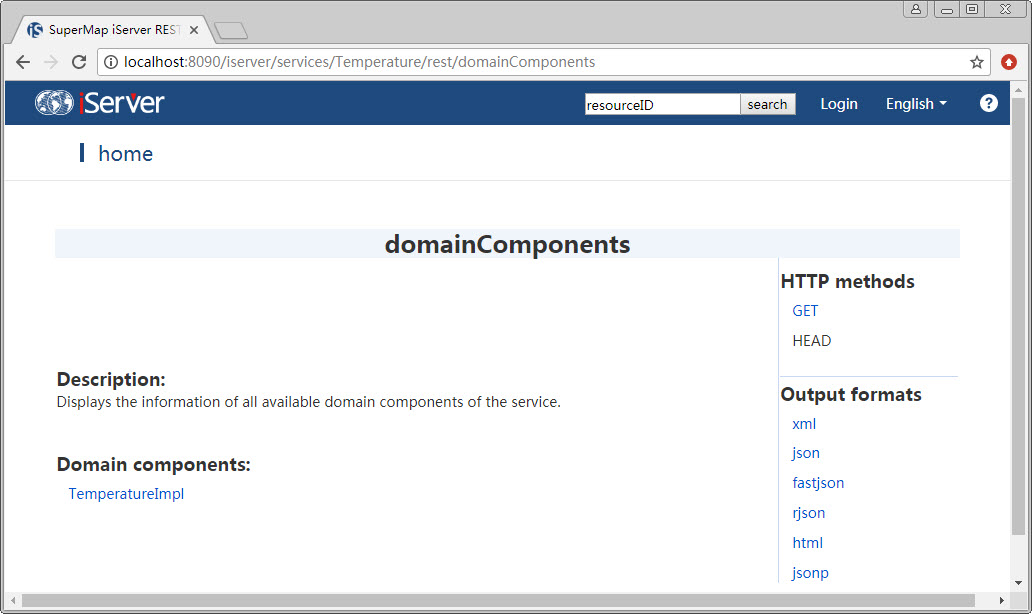Expand the English language dropdown
This screenshot has width=1032, height=614.
coord(916,104)
